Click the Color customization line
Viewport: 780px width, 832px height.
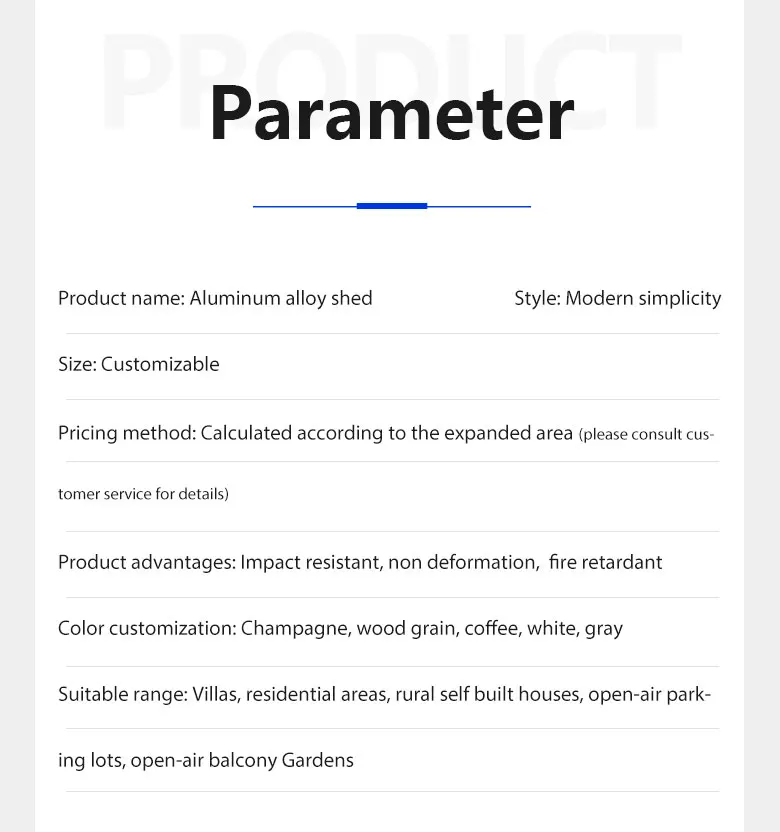point(340,628)
